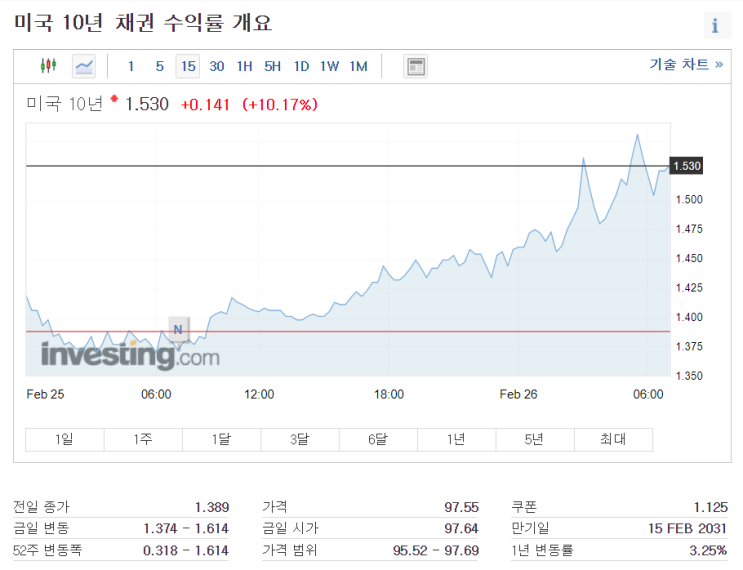Click the 1년 변동률 value 3.25%
Screen dimensions: 743x570
pyautogui.click(x=708, y=550)
